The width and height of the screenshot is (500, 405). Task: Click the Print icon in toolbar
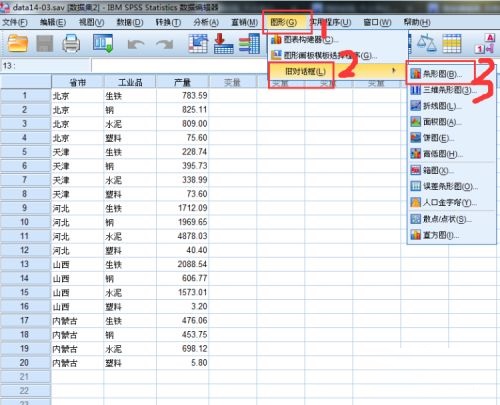point(71,43)
